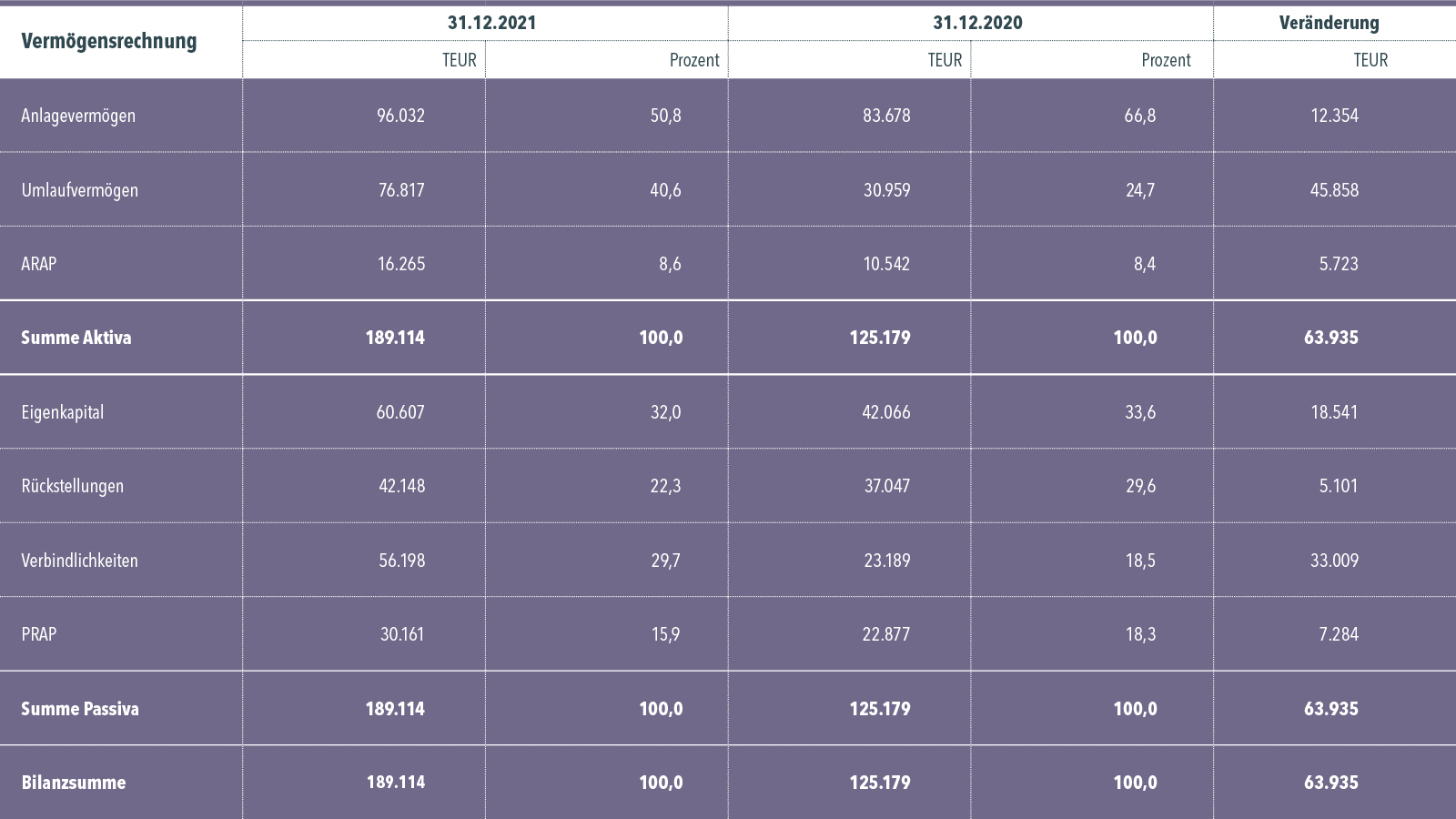Select Rückstellungen 2021 percent 22,3

tap(665, 486)
